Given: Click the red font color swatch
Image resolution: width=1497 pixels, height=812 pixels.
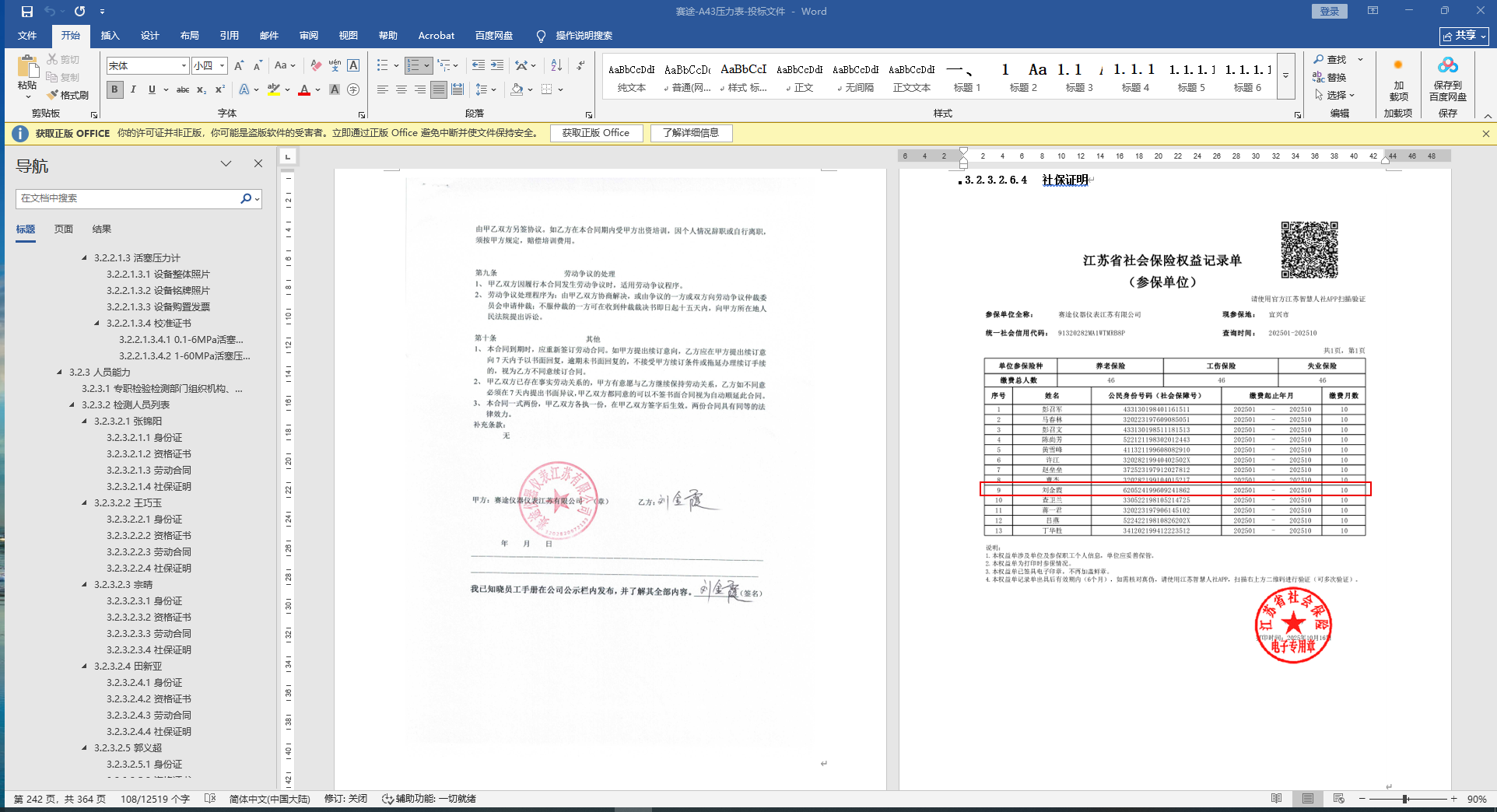Looking at the screenshot, I should [x=304, y=90].
